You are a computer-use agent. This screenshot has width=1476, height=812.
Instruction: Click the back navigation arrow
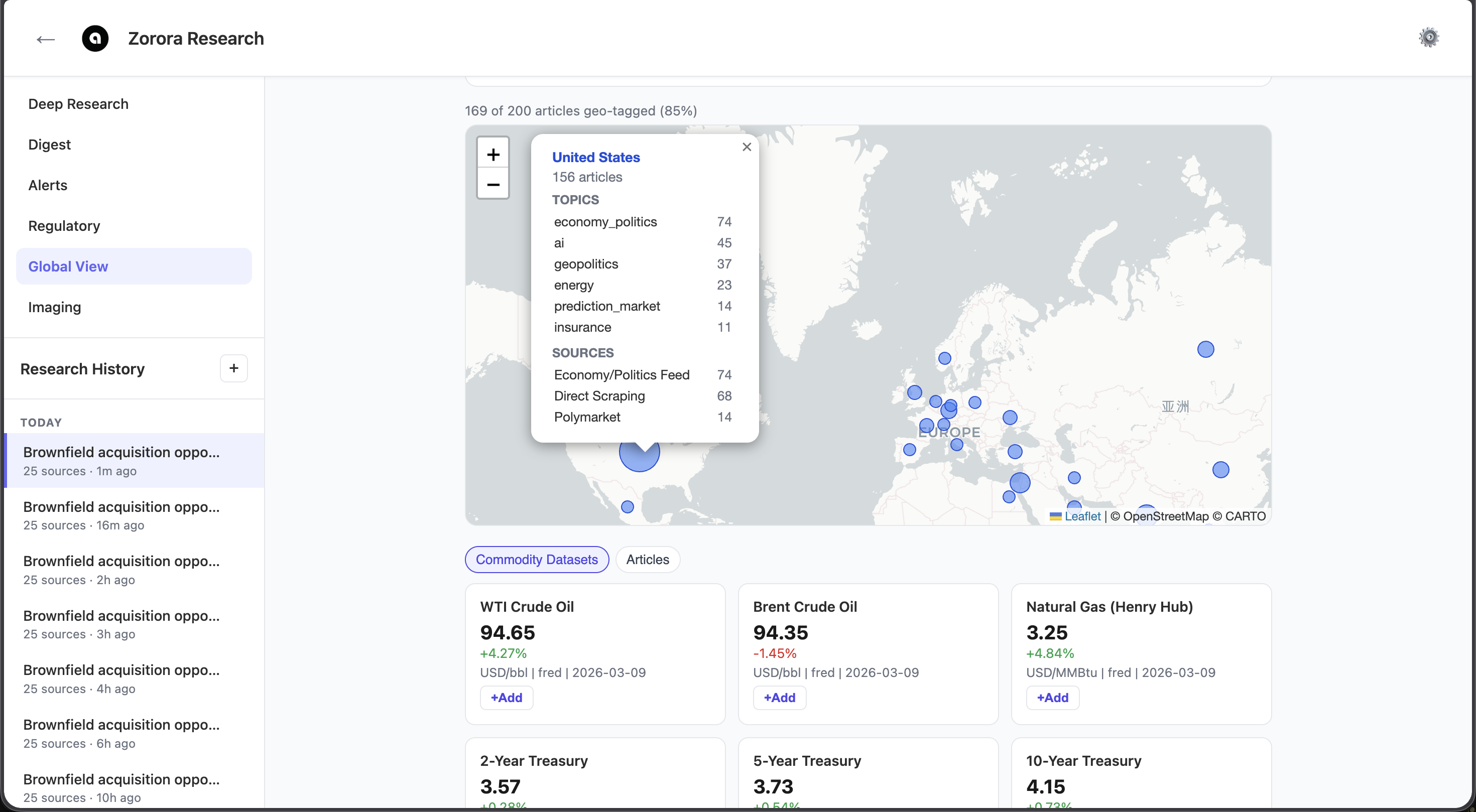[x=45, y=38]
